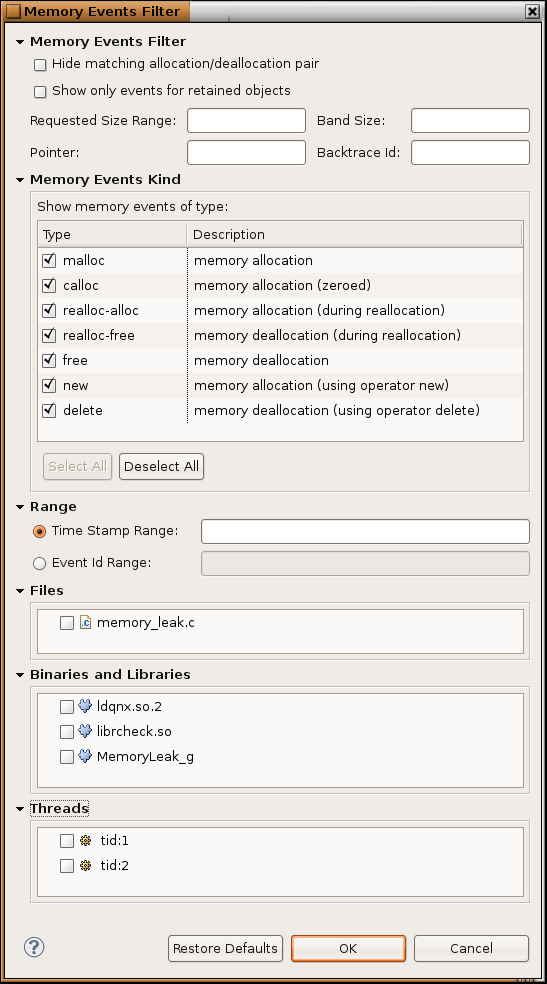Click the memory_leak.c file icon
The image size is (547, 984).
pyautogui.click(x=85, y=623)
